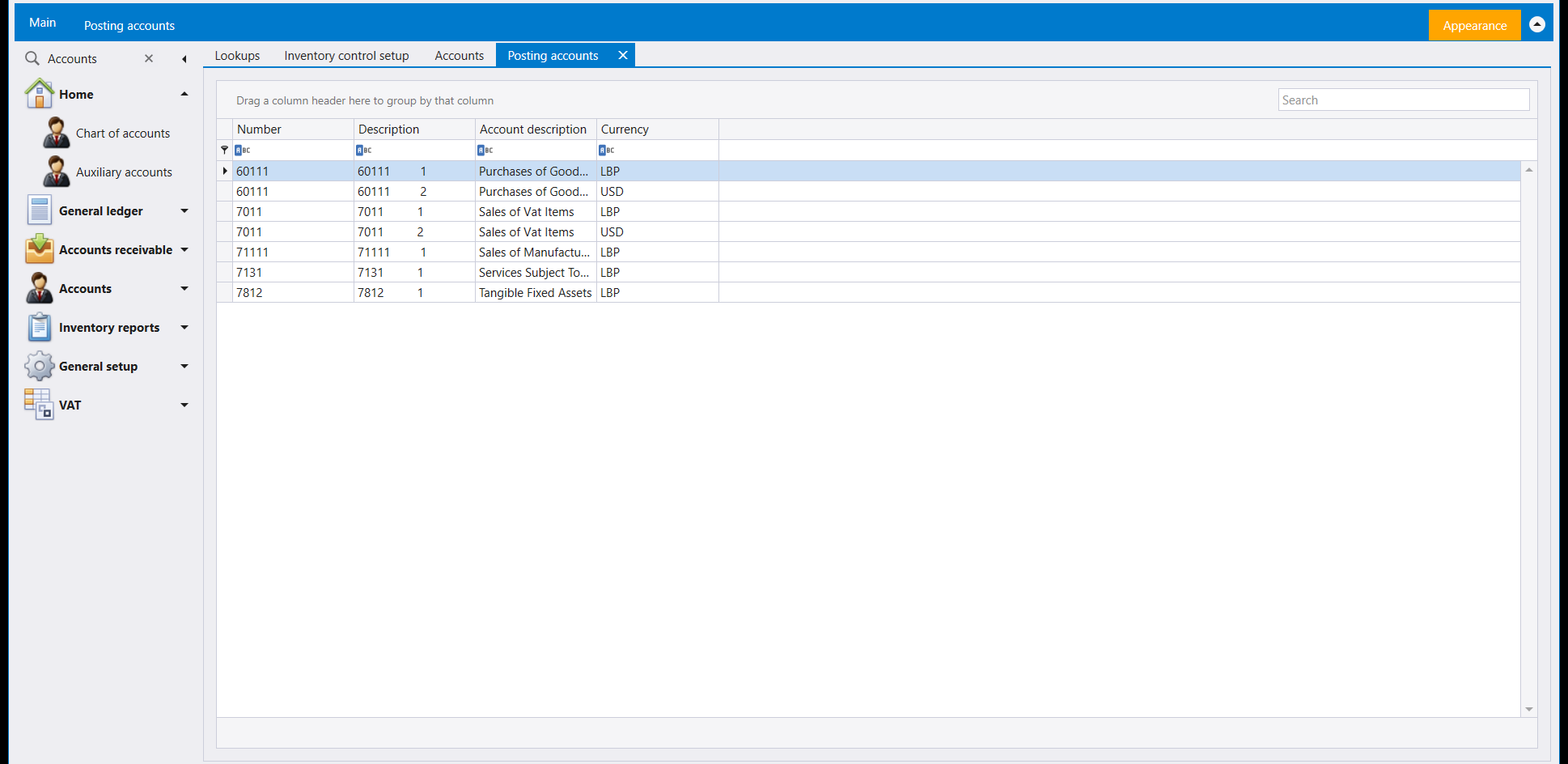Click the General ledger icon
This screenshot has width=1568, height=764.
[39, 210]
